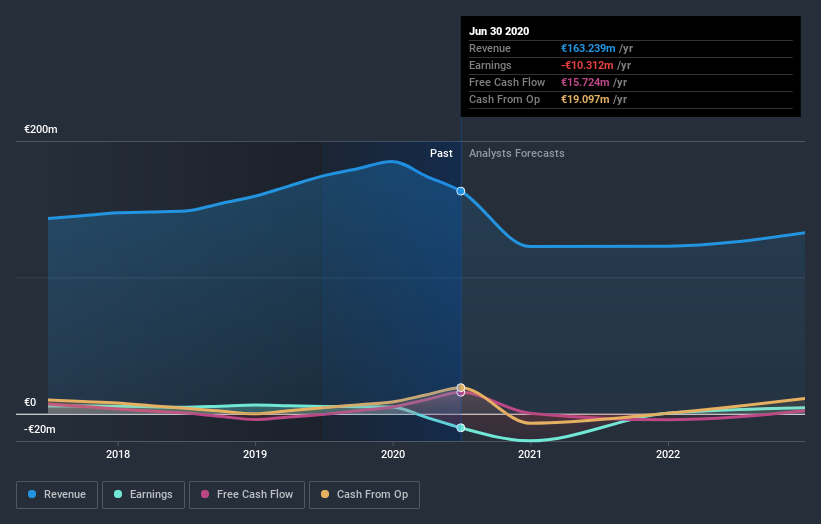Click the €200m y-axis label
Screen dimensions: 821x524
coord(41,129)
